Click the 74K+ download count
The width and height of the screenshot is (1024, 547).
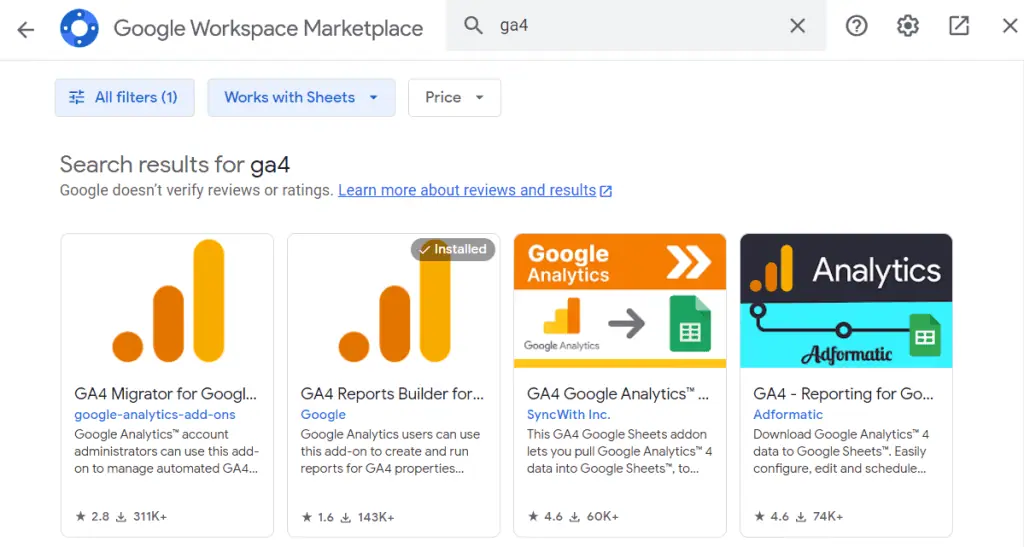coord(820,516)
